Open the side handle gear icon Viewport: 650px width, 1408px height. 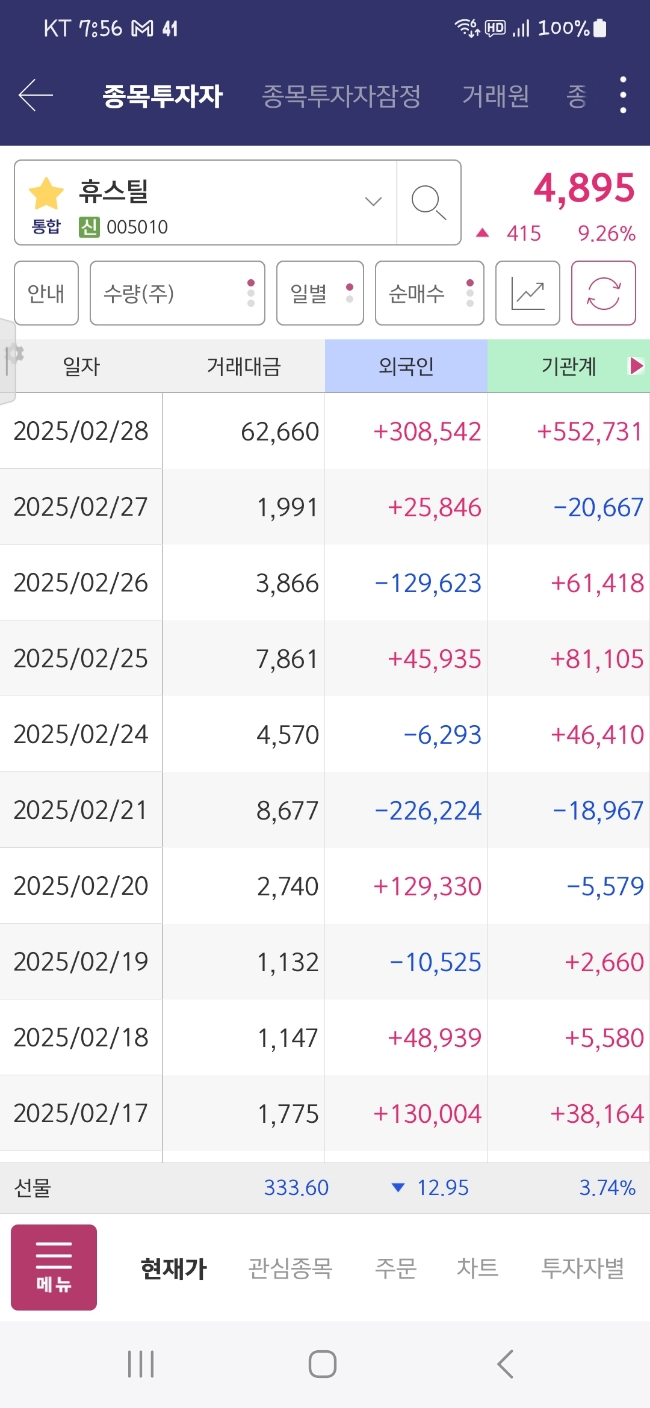coord(13,354)
